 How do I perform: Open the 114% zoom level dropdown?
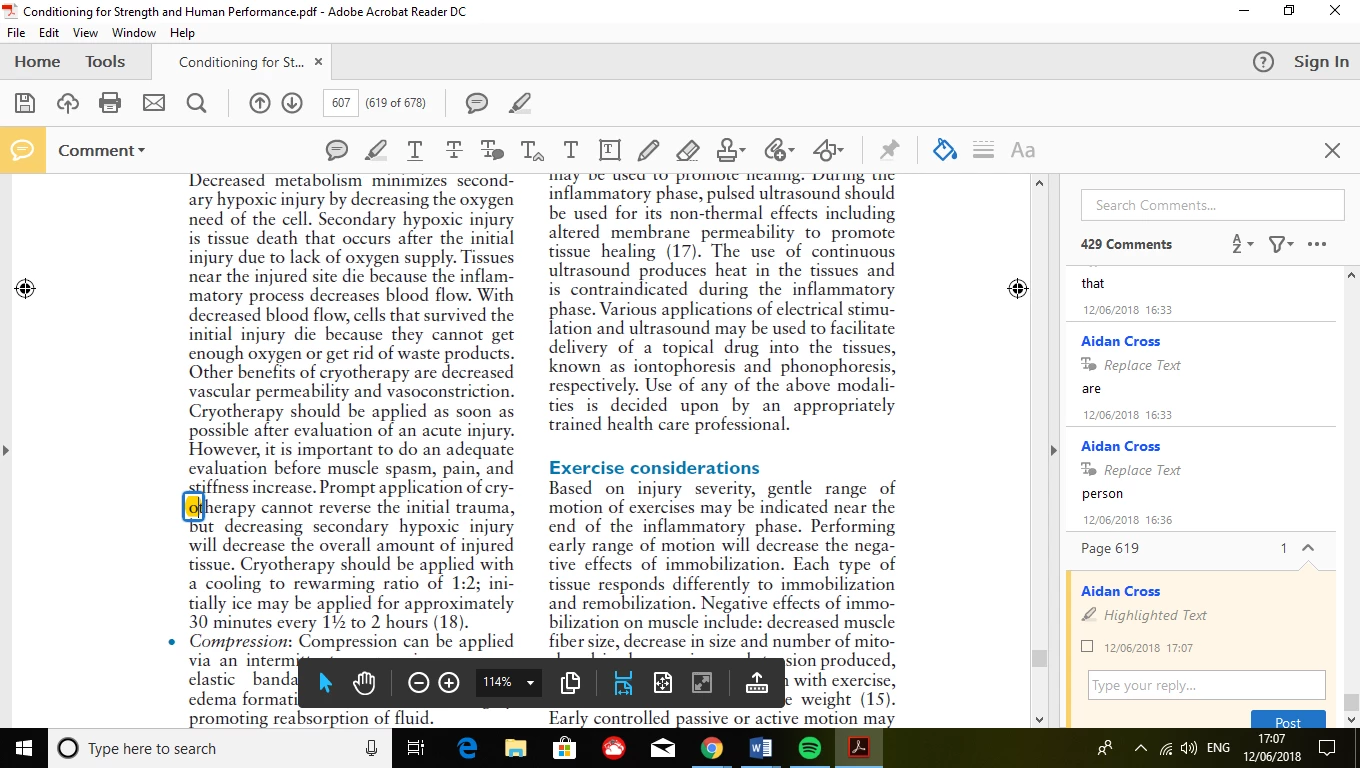(x=509, y=682)
